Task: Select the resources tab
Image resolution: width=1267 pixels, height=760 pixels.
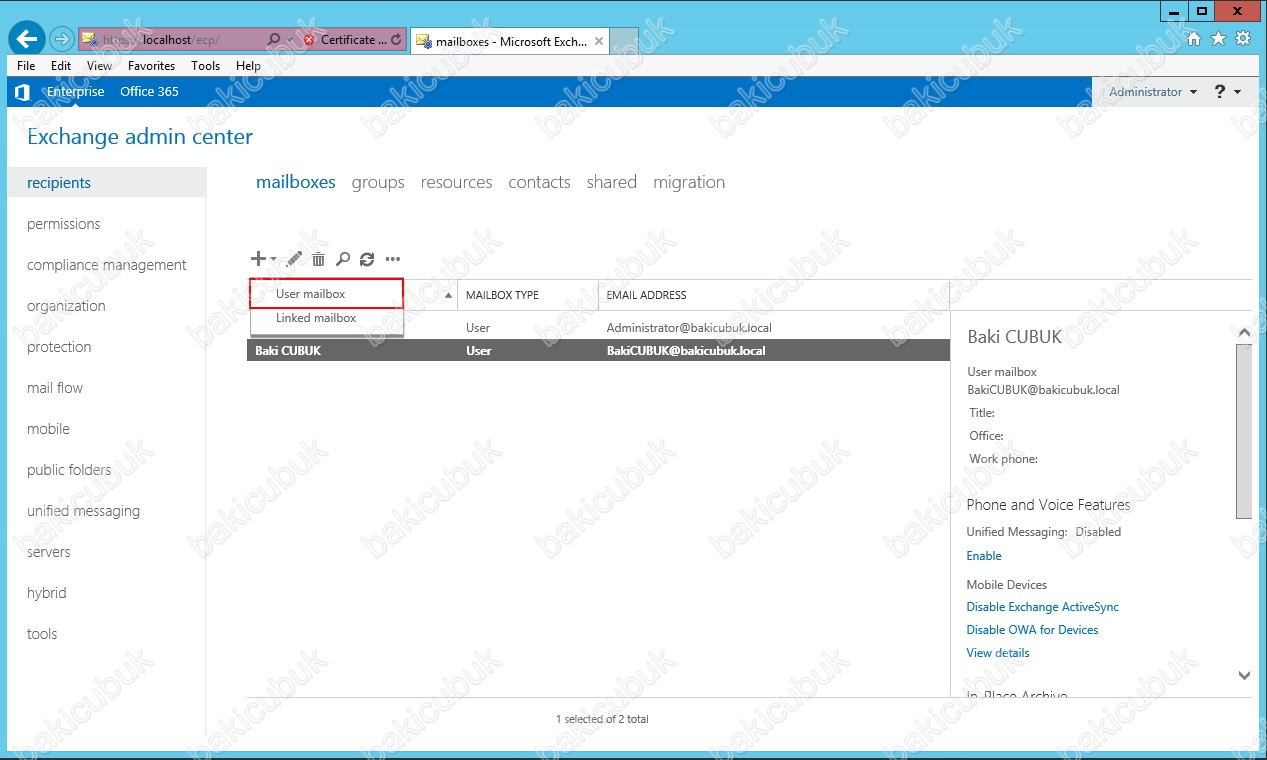Action: point(456,182)
